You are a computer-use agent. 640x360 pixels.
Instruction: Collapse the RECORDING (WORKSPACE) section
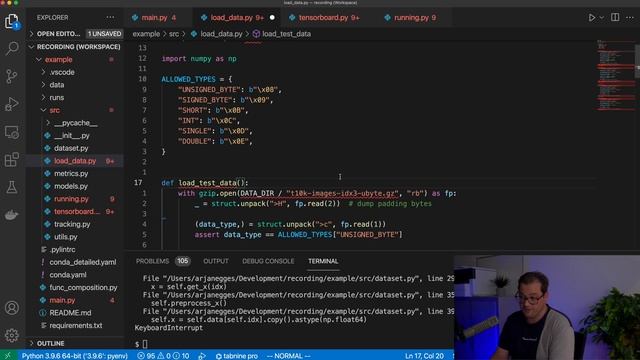point(75,47)
